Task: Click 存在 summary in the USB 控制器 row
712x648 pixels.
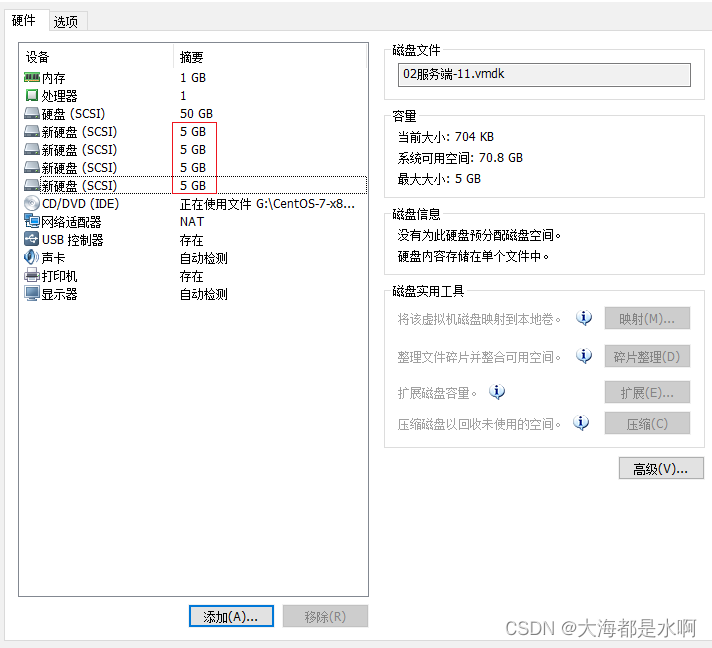Action: (191, 240)
